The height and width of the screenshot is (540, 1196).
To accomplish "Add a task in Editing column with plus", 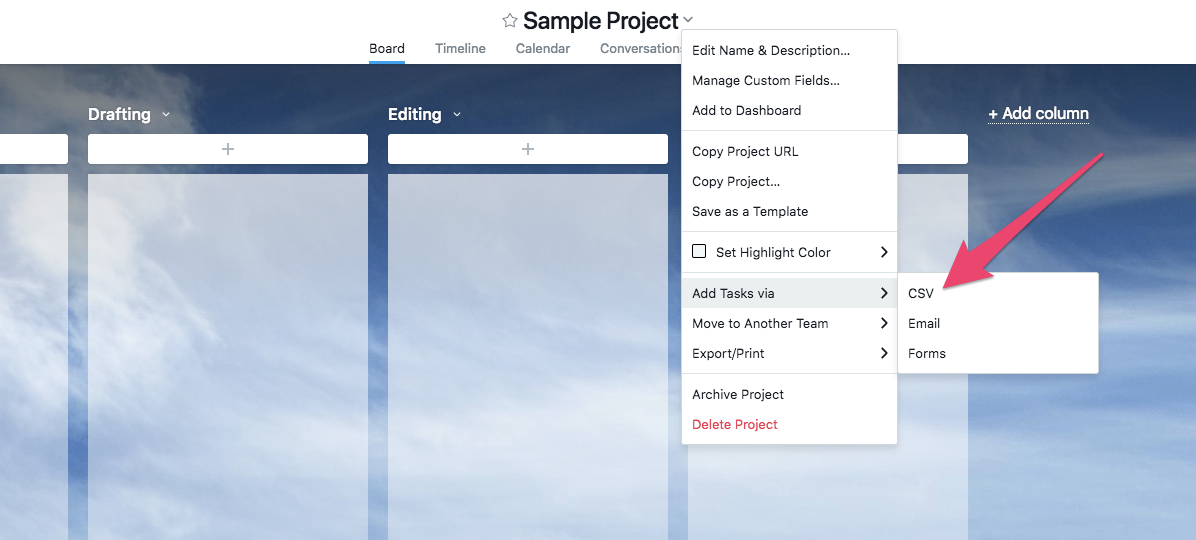I will point(527,149).
